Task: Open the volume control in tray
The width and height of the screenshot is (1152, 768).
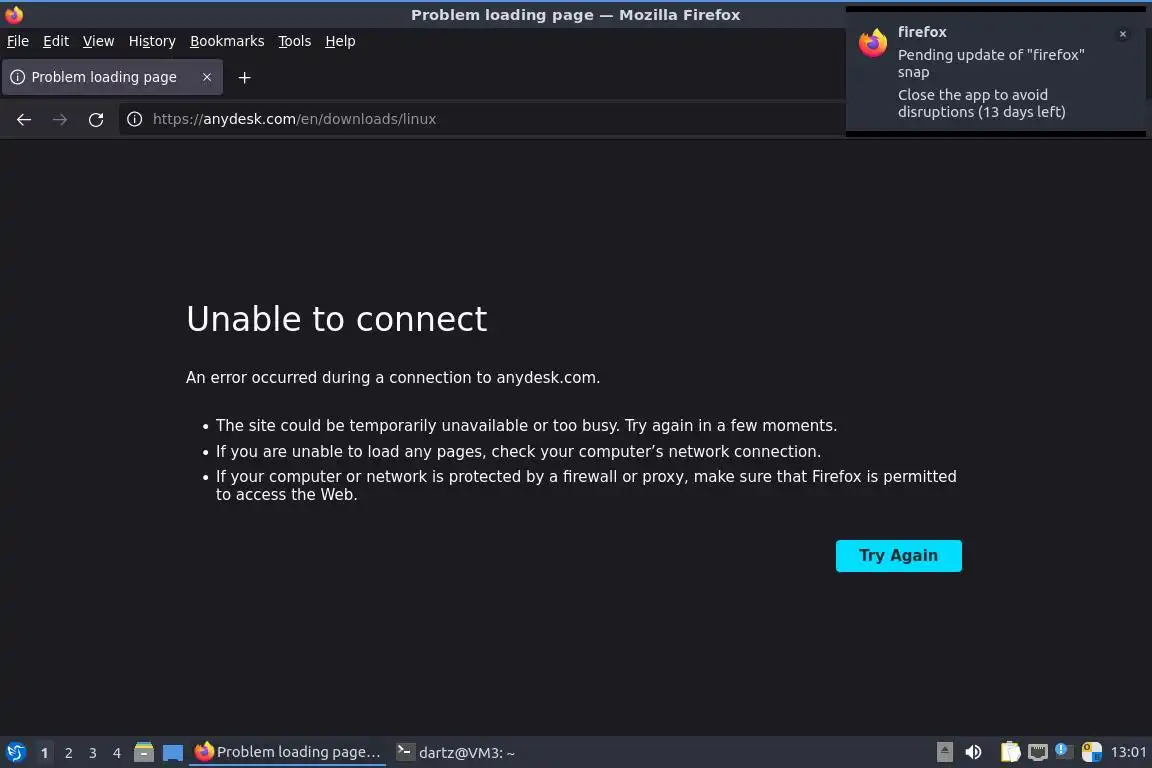Action: [x=973, y=752]
